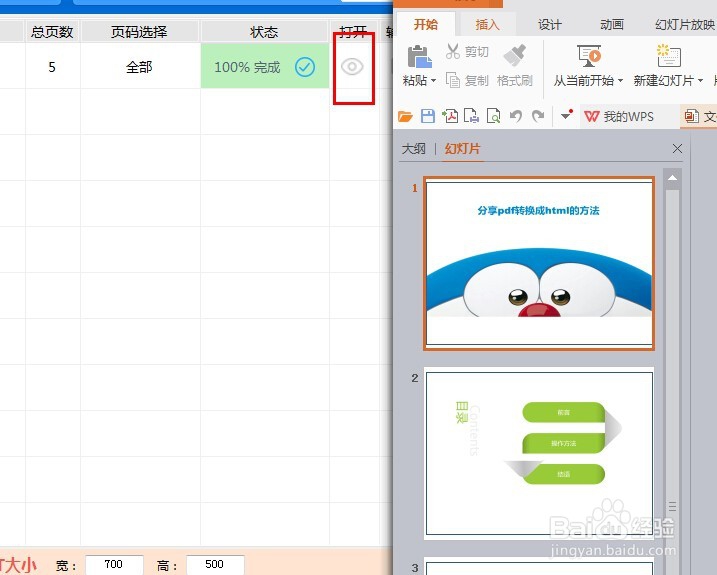Open the 设计 ribbon tab
This screenshot has width=717, height=575.
coord(550,24)
